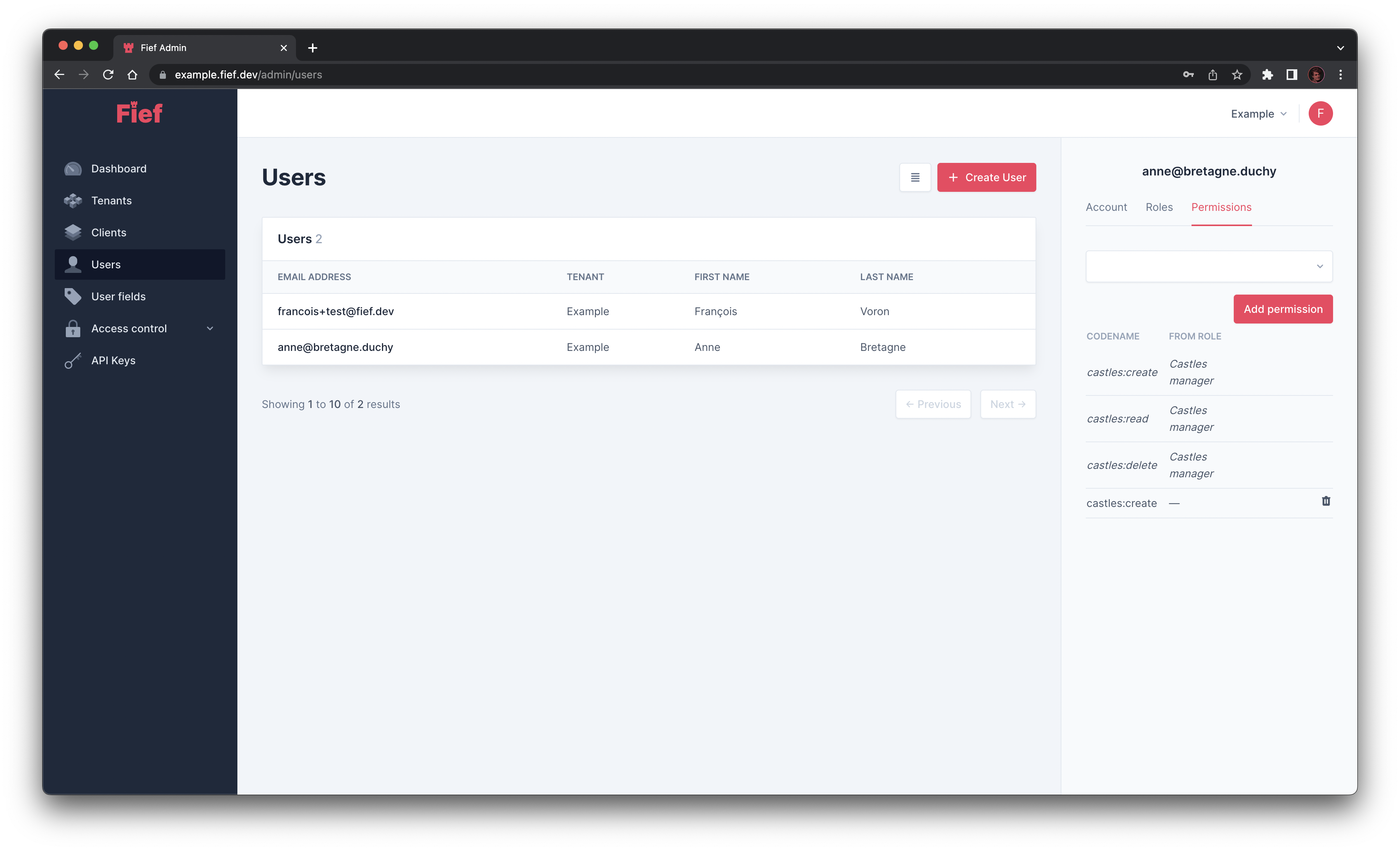Screen dimensions: 1400x851
Task: Click the François first name cell
Action: (x=715, y=312)
